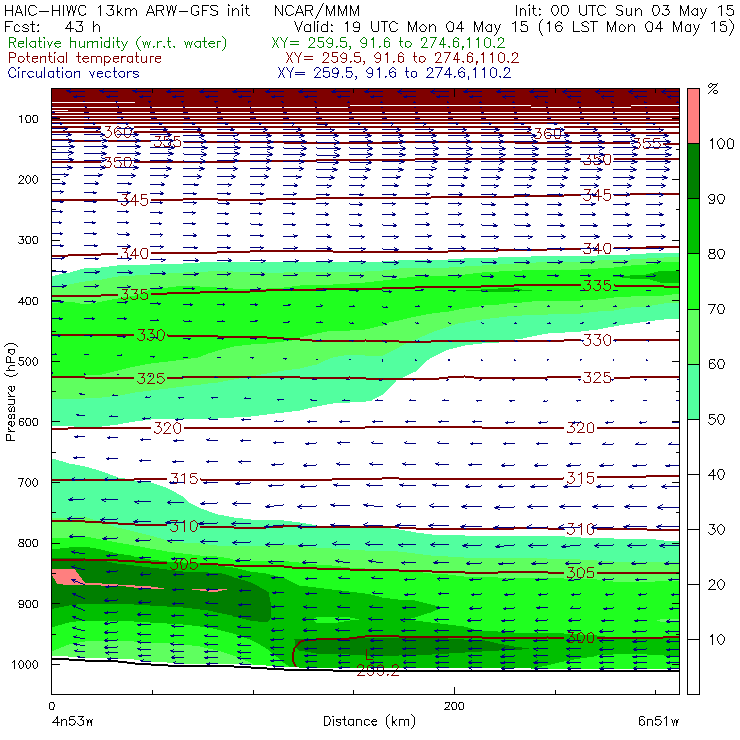Click the pink above-100% colorbar segment
Viewport: 740px width, 740px height.
(x=693, y=116)
